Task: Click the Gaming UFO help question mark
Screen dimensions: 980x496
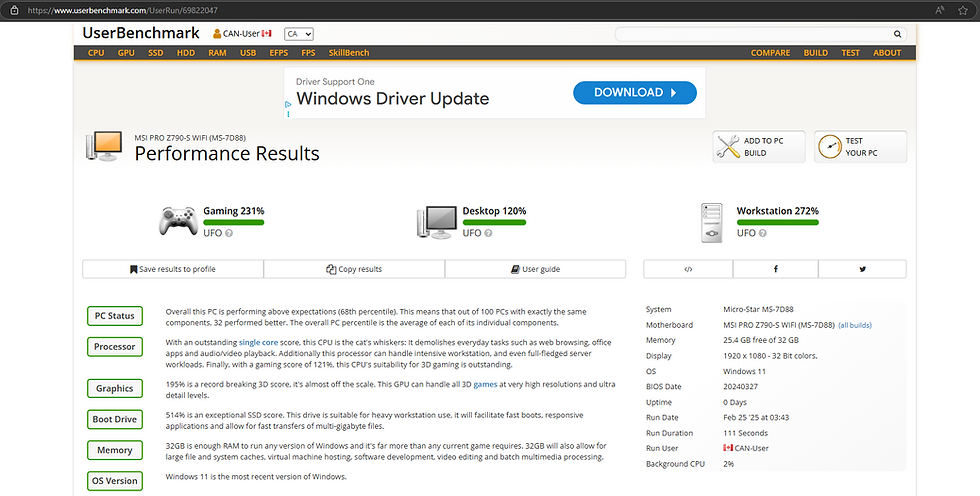Action: tap(229, 233)
